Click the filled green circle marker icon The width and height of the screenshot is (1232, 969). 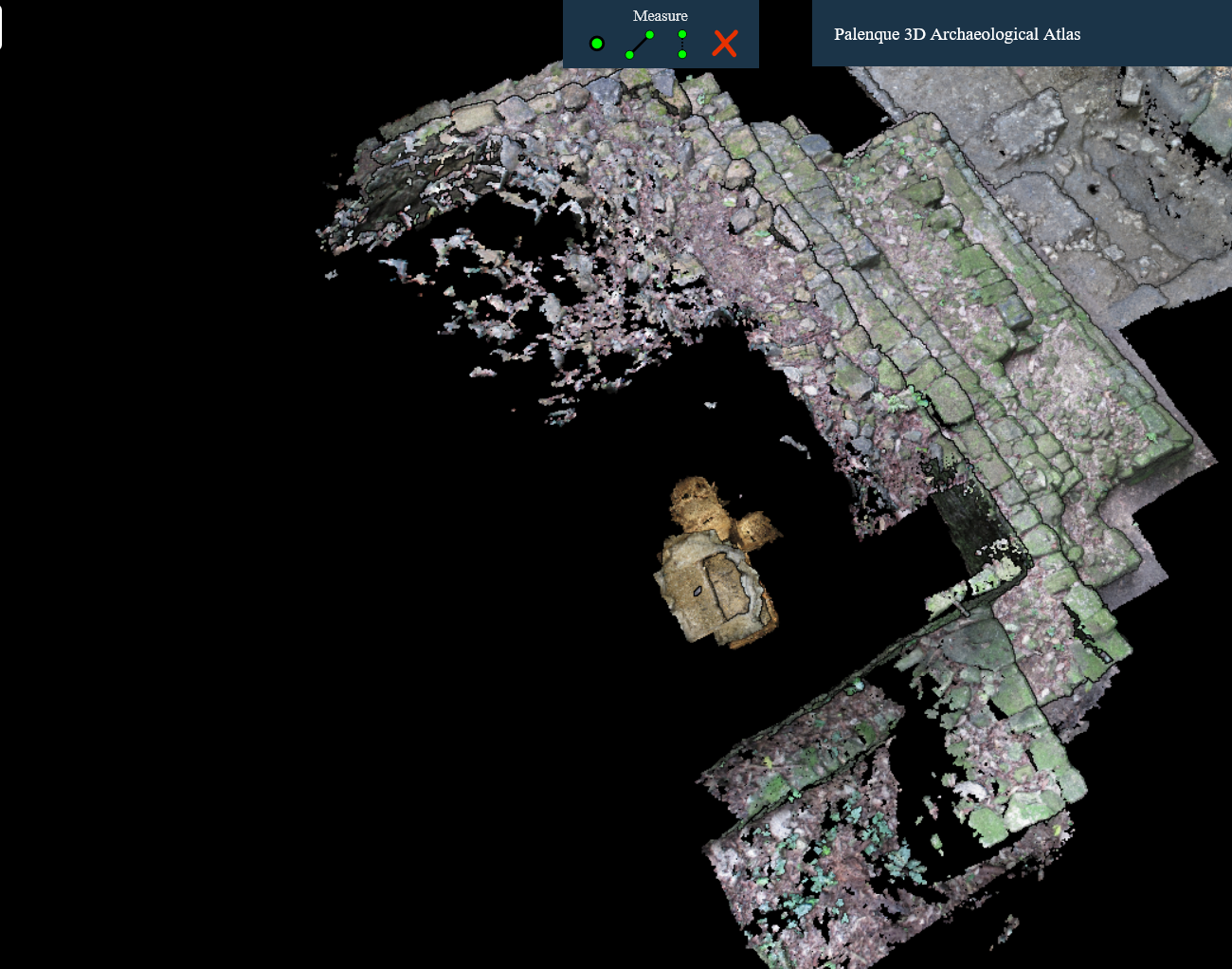597,43
